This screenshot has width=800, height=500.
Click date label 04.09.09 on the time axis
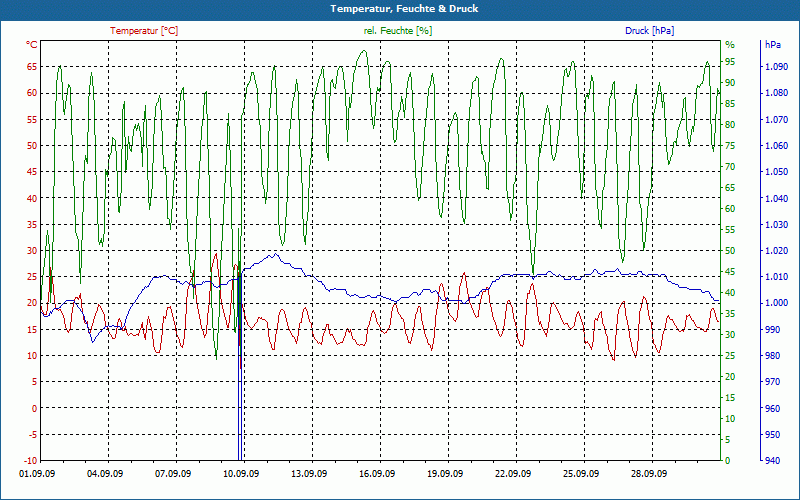(x=105, y=473)
